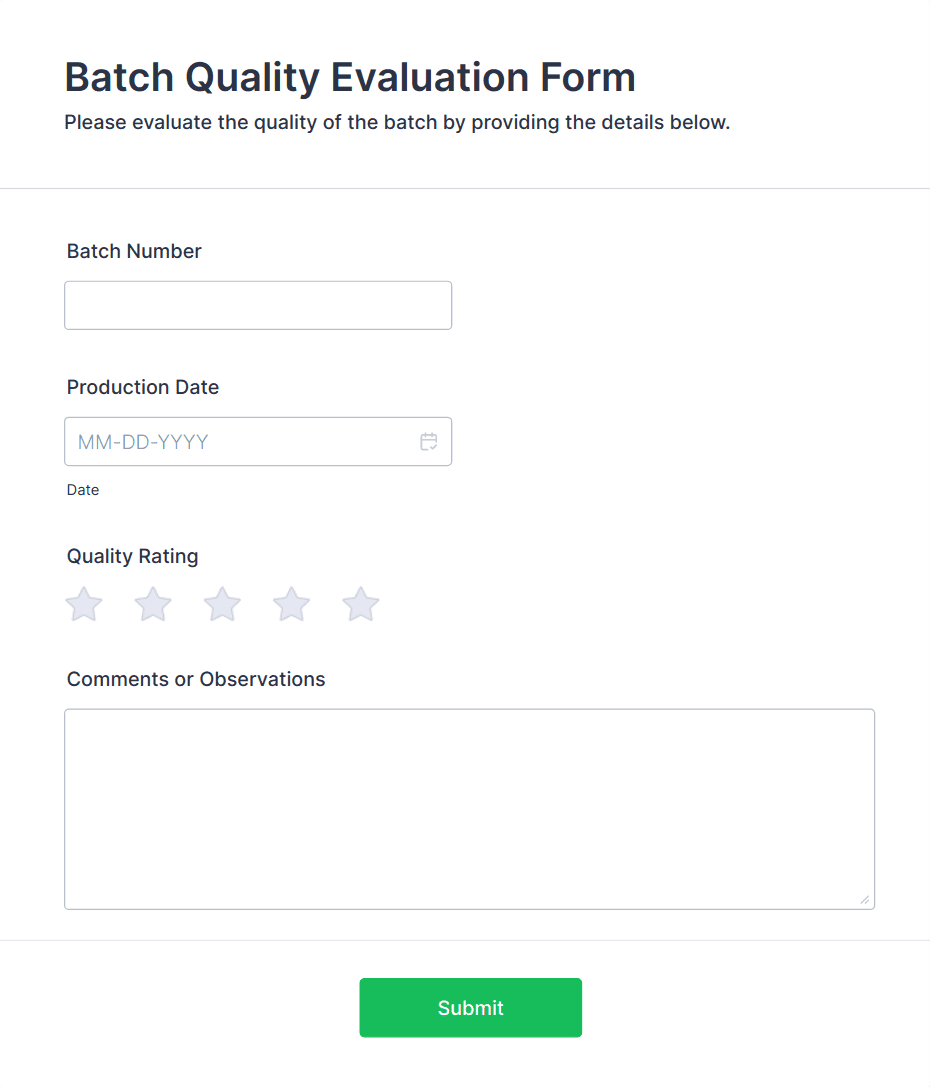Click the Batch Number field label
The width and height of the screenshot is (930, 1087).
click(134, 251)
